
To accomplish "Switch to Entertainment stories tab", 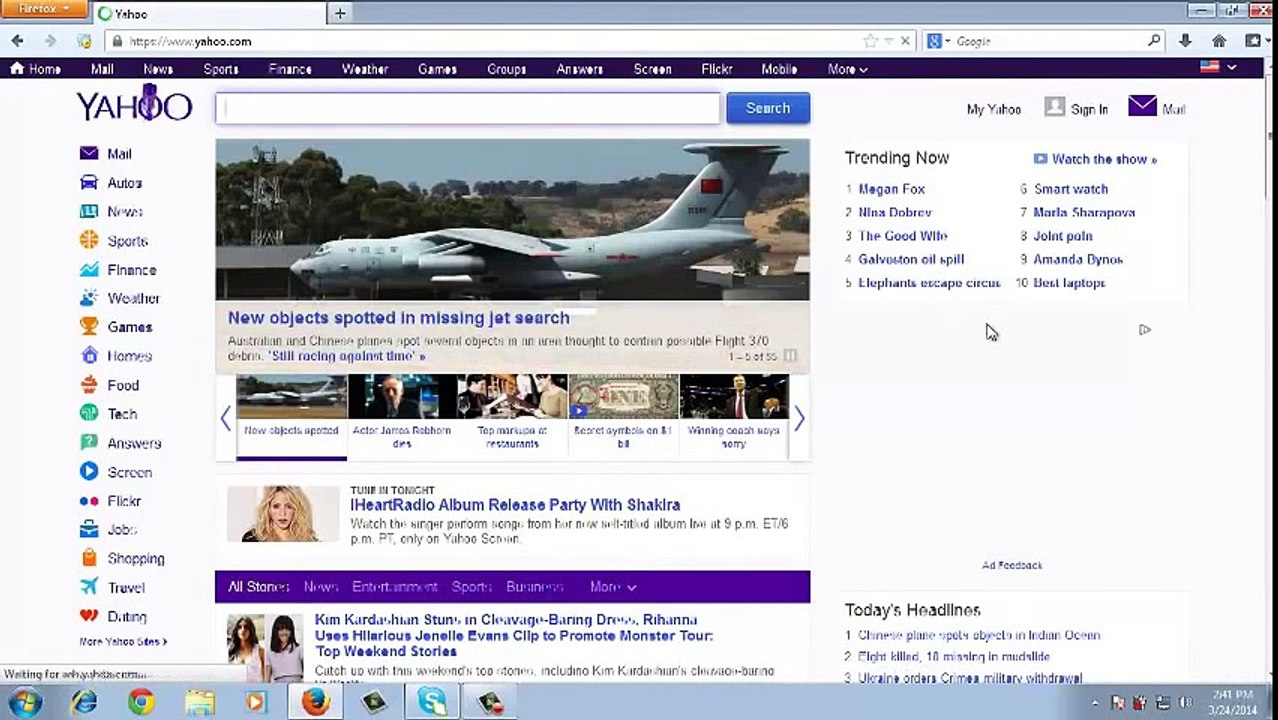I will pyautogui.click(x=395, y=587).
